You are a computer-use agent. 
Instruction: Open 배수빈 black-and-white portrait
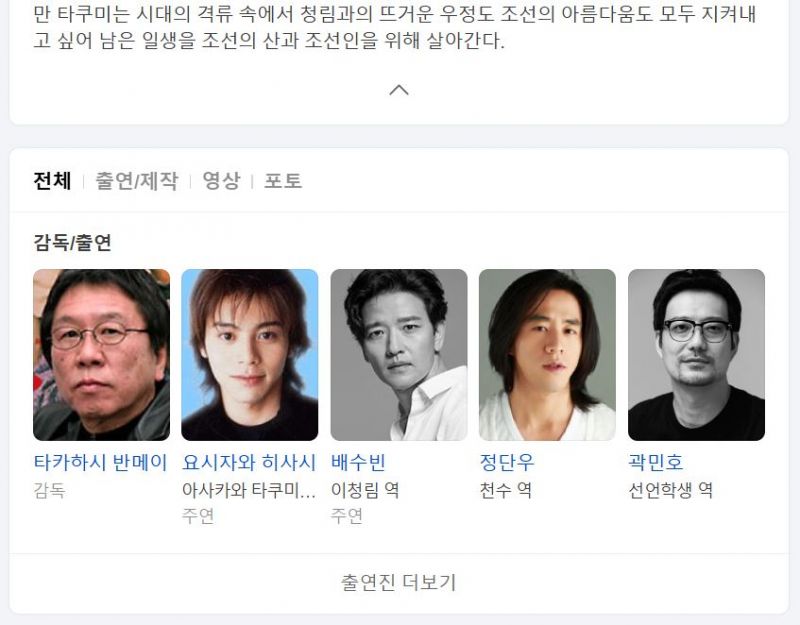(398, 355)
